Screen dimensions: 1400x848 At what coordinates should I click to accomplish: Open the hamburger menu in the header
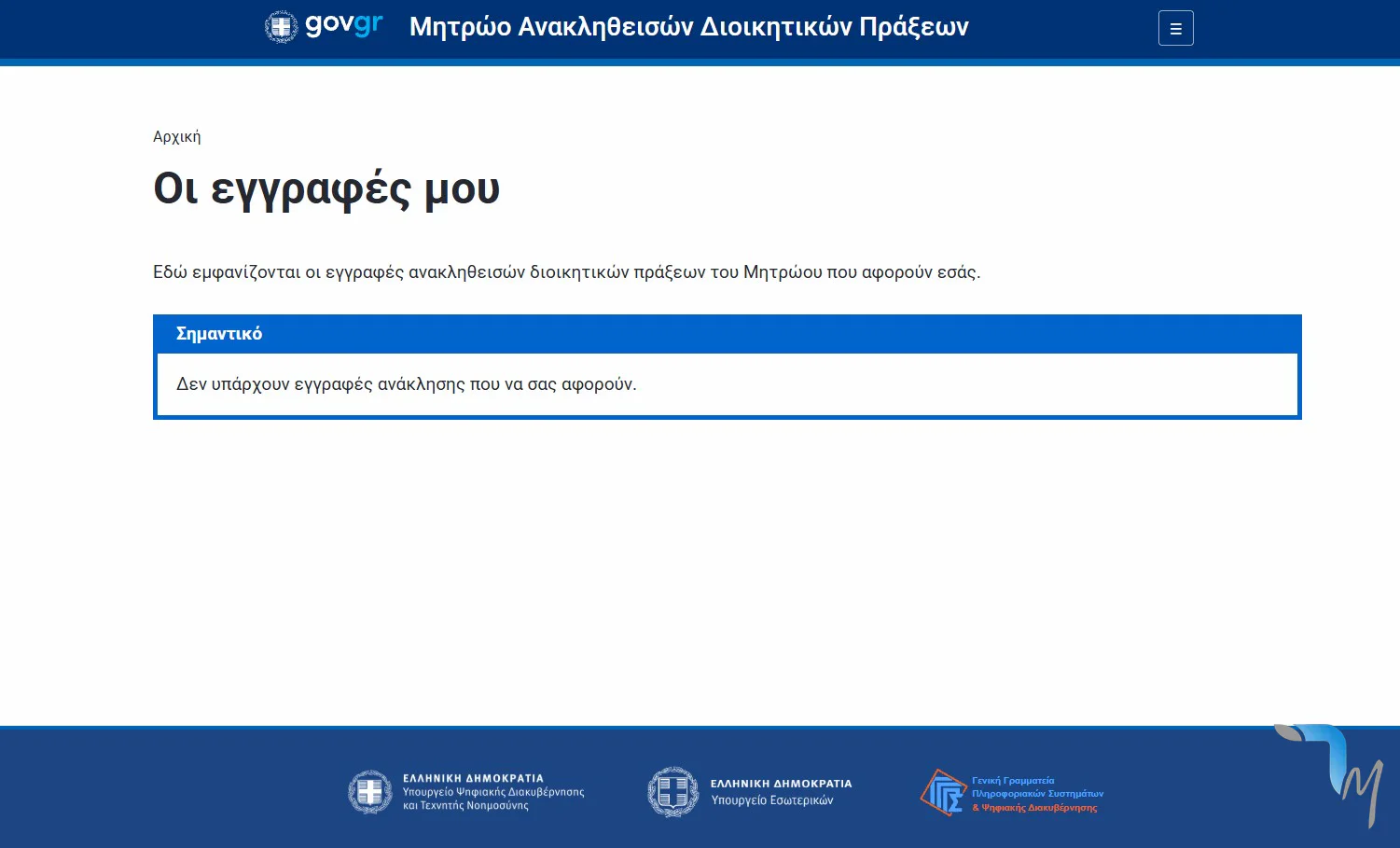point(1175,28)
